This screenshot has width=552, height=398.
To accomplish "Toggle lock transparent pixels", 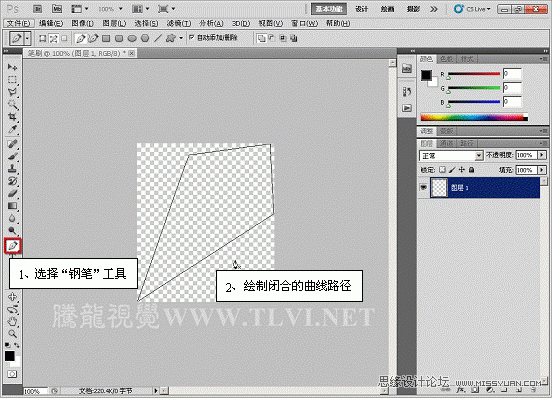I will click(x=443, y=170).
